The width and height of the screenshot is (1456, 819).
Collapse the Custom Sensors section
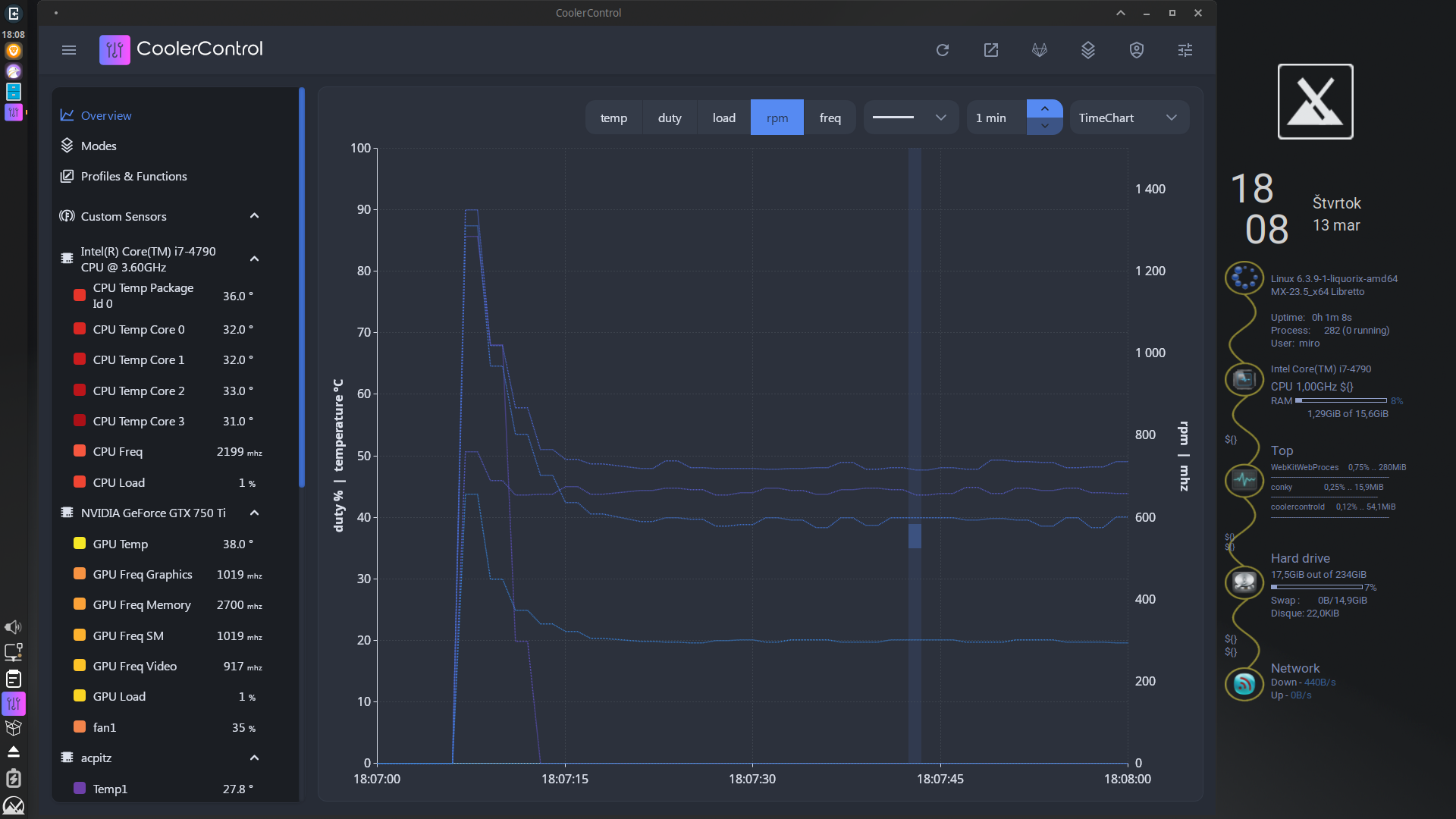tap(255, 216)
